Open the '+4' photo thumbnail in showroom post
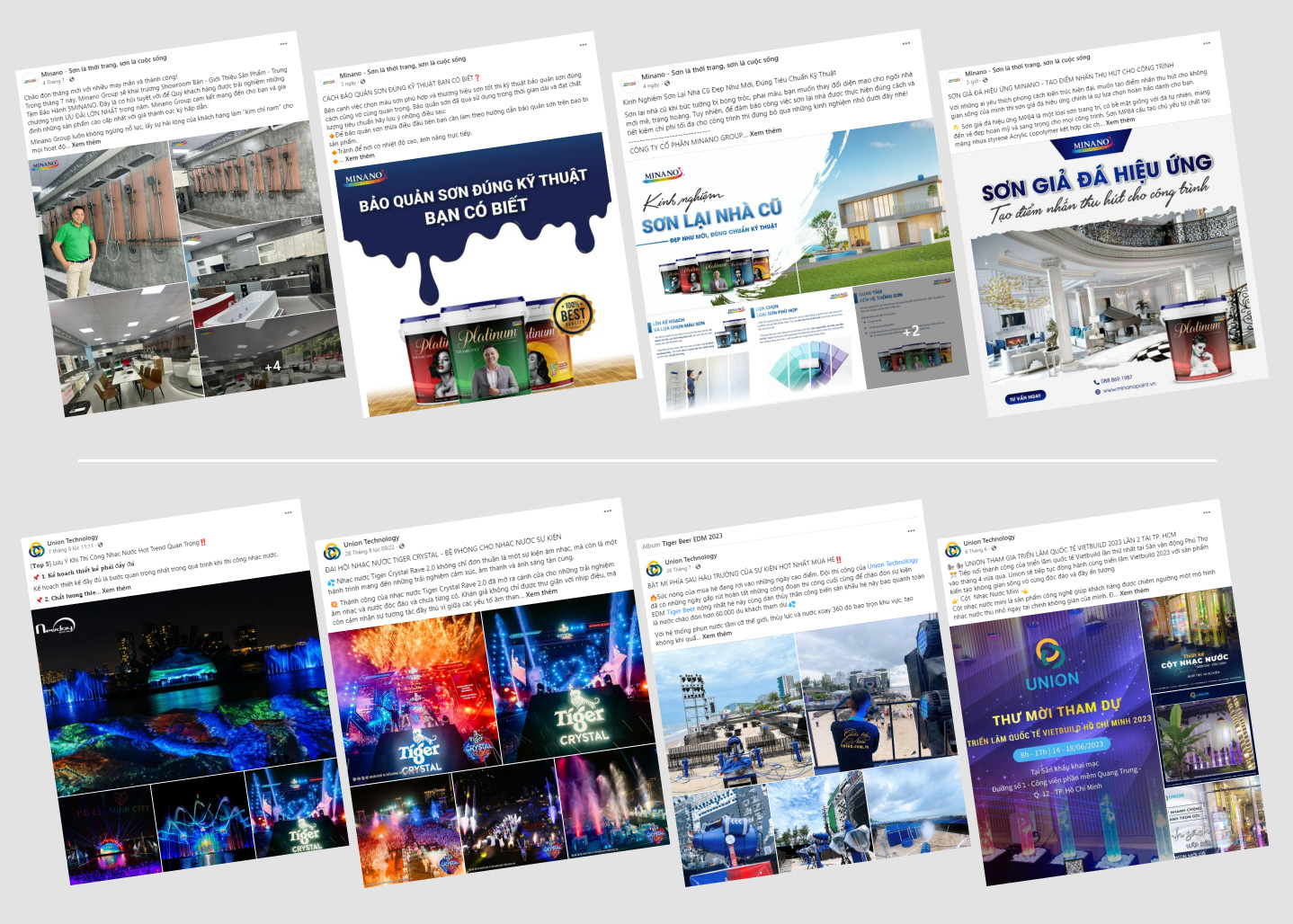This screenshot has height=924, width=1293. click(x=272, y=366)
